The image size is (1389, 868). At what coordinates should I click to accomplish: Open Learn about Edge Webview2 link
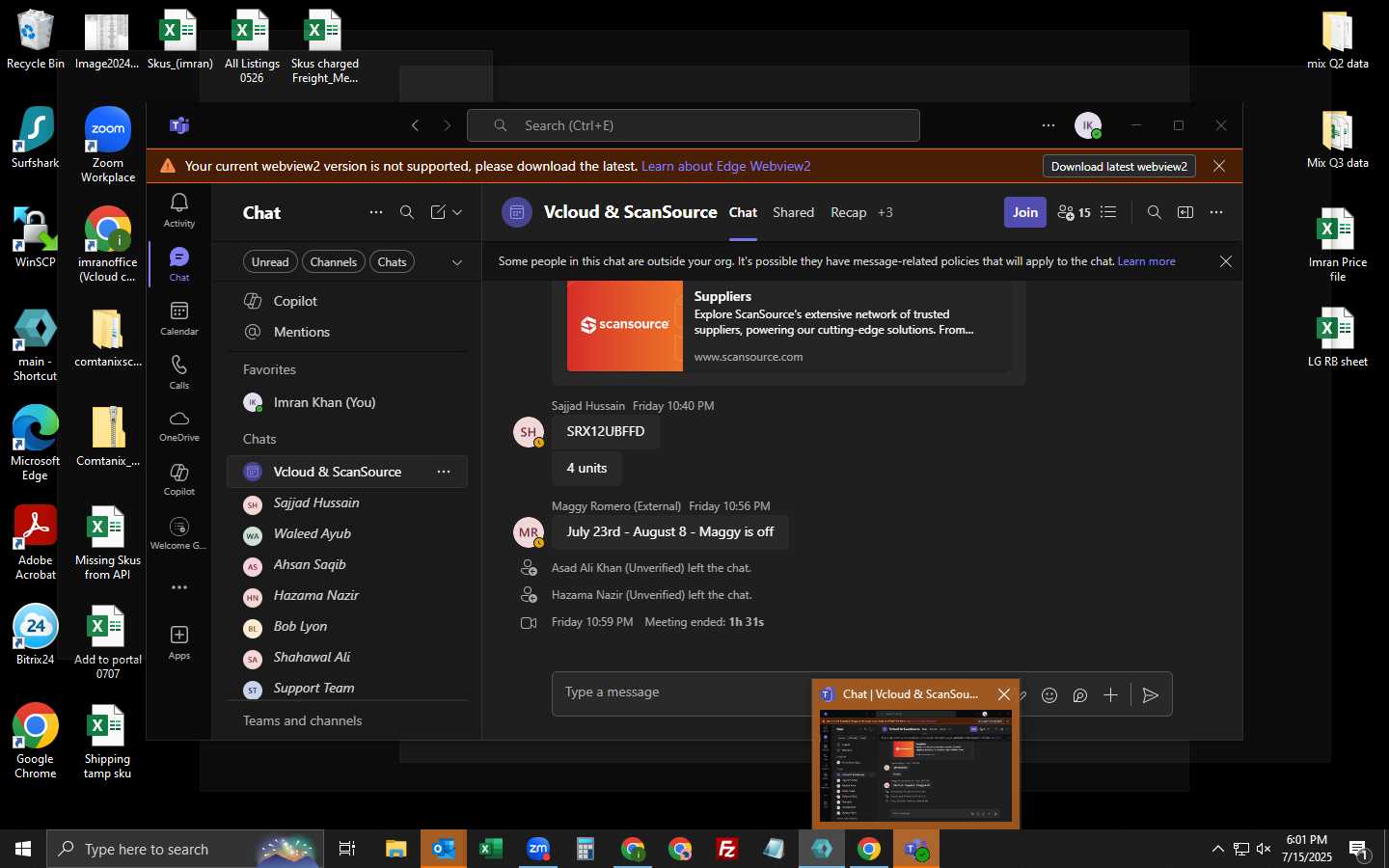[x=725, y=166]
